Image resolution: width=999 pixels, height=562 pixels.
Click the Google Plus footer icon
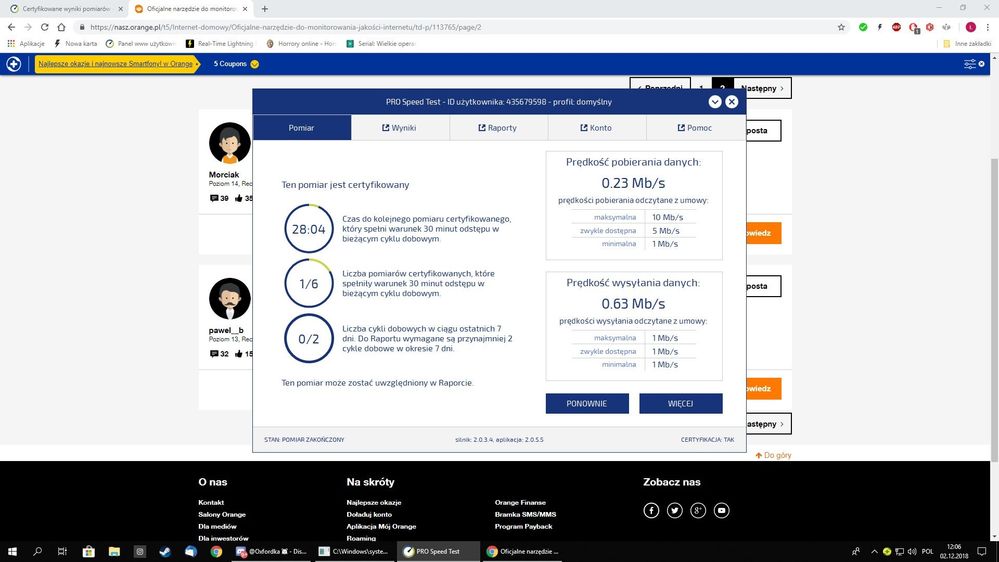pyautogui.click(x=698, y=510)
